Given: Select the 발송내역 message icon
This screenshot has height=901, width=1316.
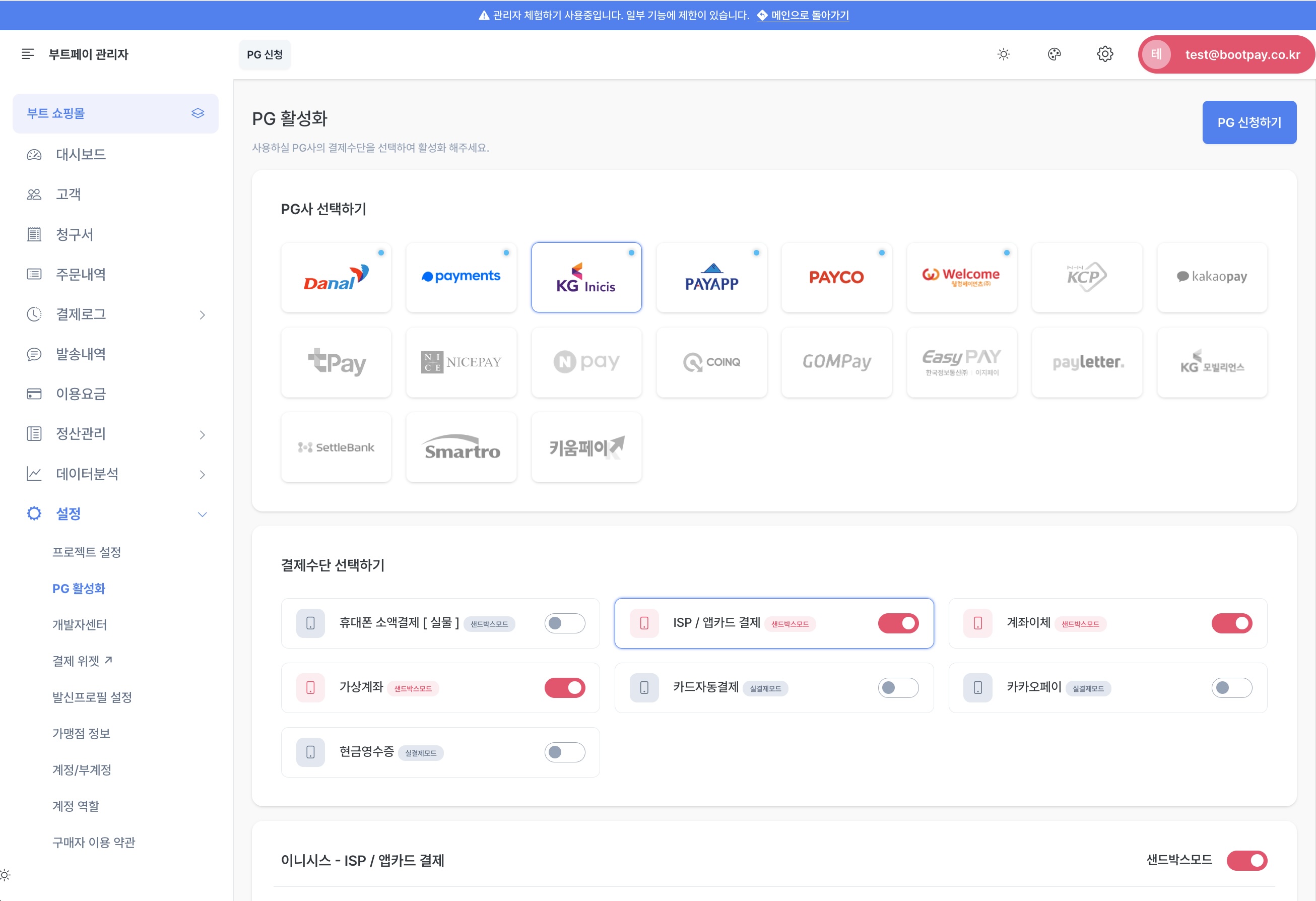Looking at the screenshot, I should (x=33, y=354).
